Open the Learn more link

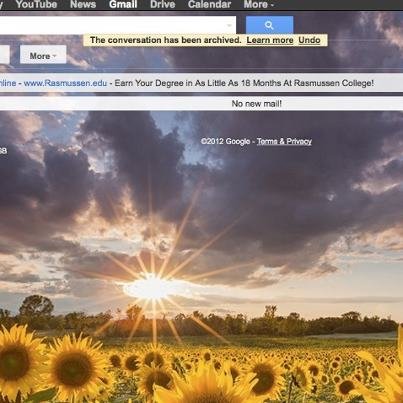pos(270,40)
